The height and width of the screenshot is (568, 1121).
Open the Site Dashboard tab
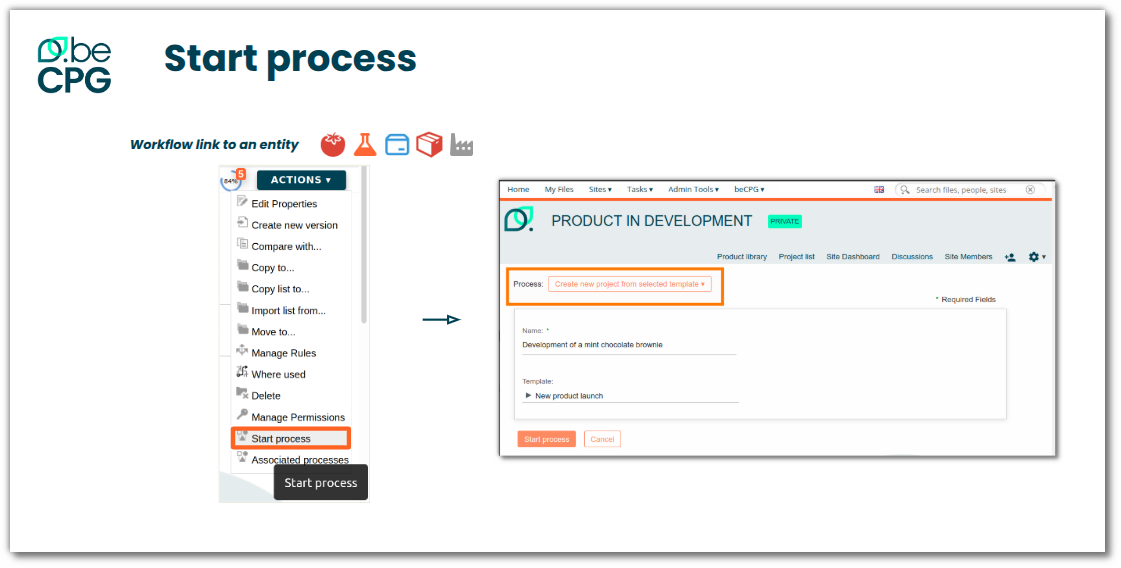pyautogui.click(x=853, y=257)
